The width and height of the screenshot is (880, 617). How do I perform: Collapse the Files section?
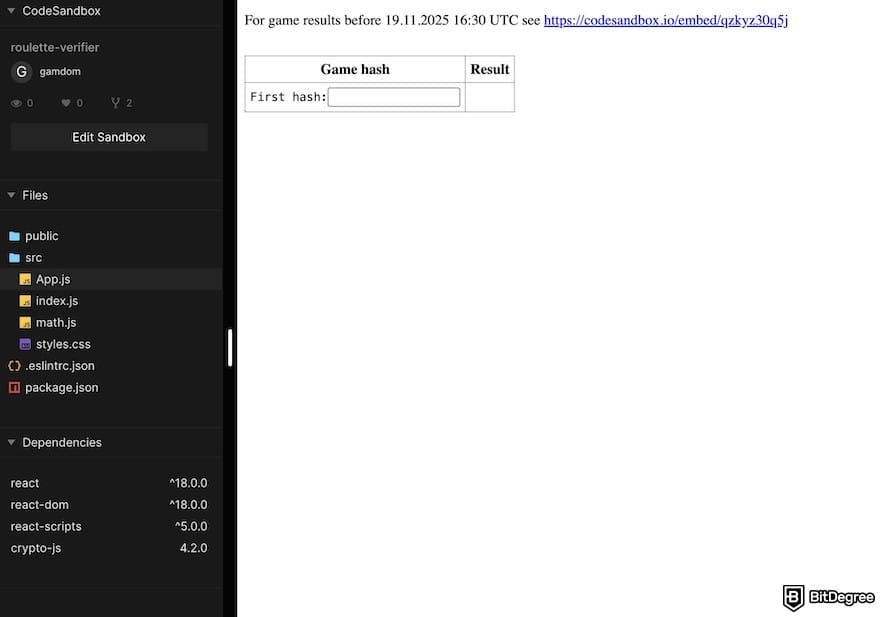[11, 195]
